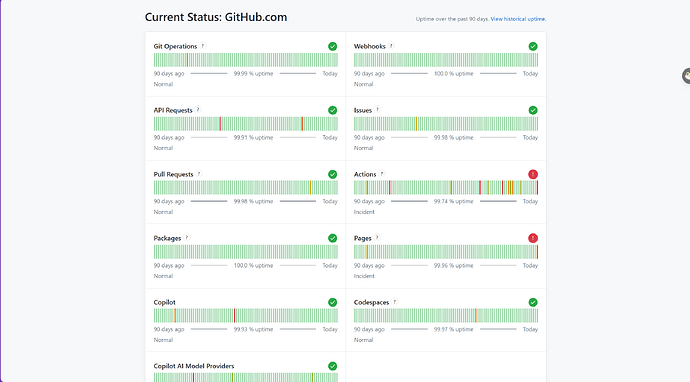Click the Copilot AI Model Providers heading
Viewport: 690px width, 382px height.
pos(194,366)
